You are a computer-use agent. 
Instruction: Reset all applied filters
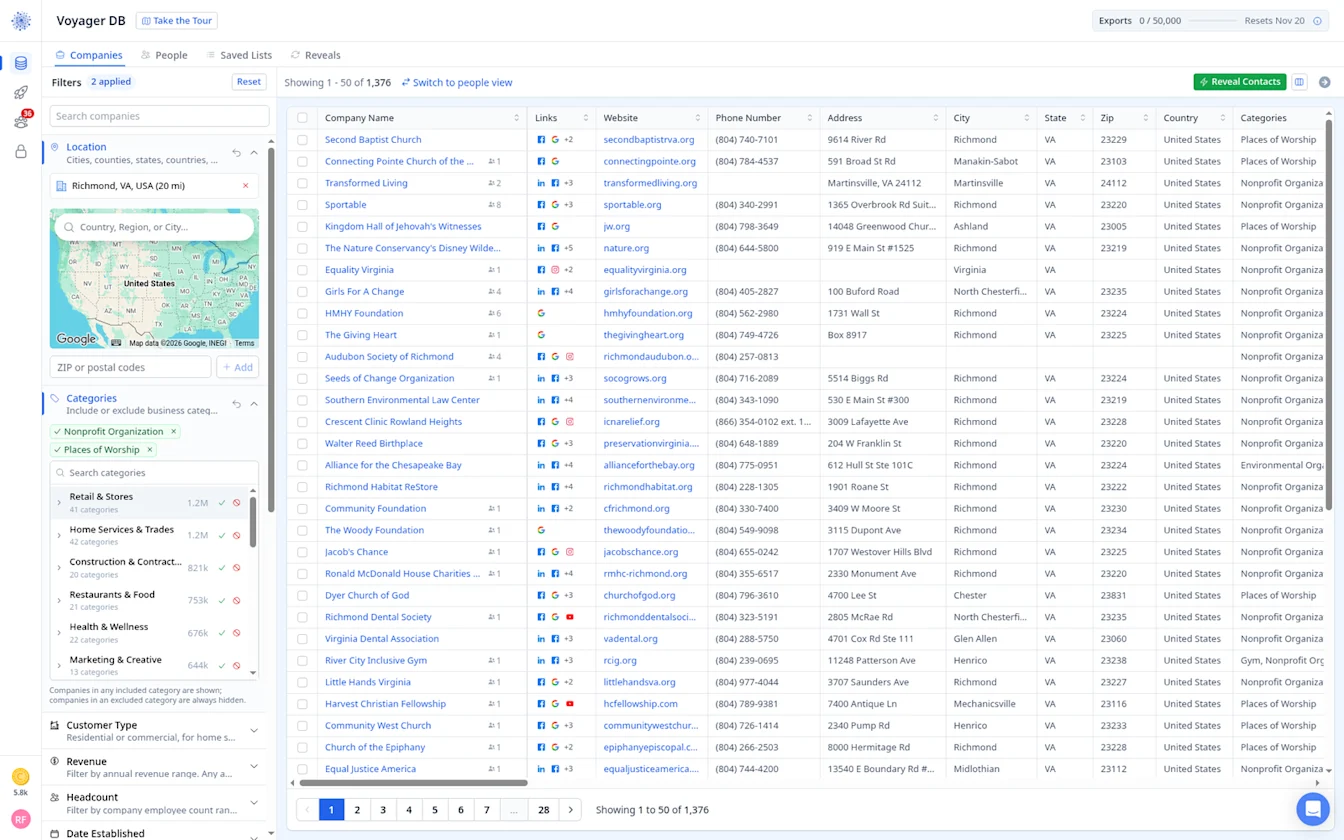point(249,82)
